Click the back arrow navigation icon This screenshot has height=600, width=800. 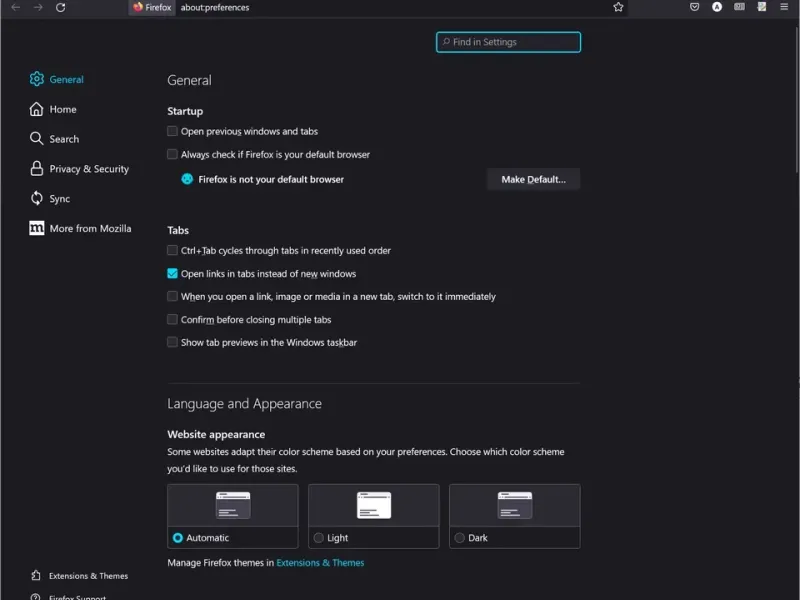pos(15,7)
